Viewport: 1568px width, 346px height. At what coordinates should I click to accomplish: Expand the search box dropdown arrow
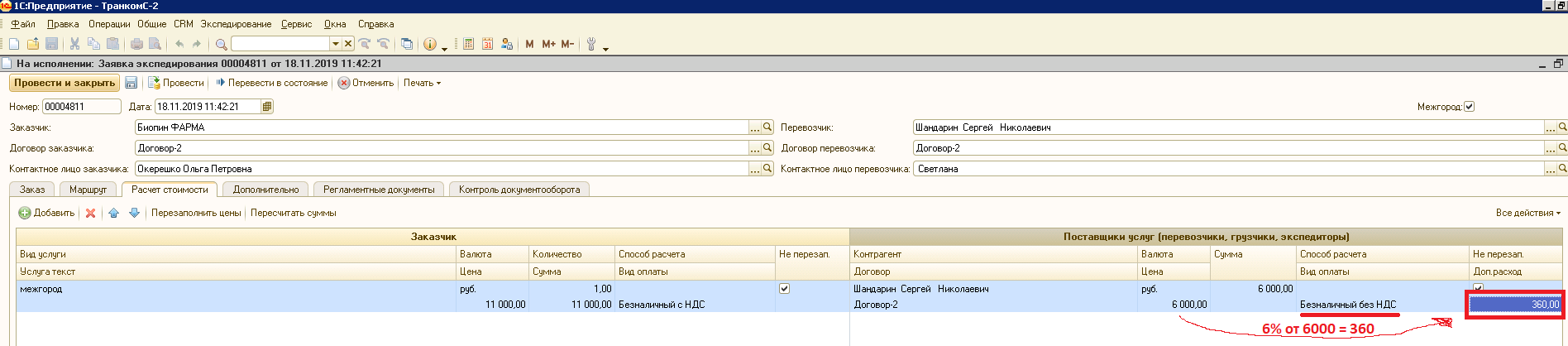point(335,44)
